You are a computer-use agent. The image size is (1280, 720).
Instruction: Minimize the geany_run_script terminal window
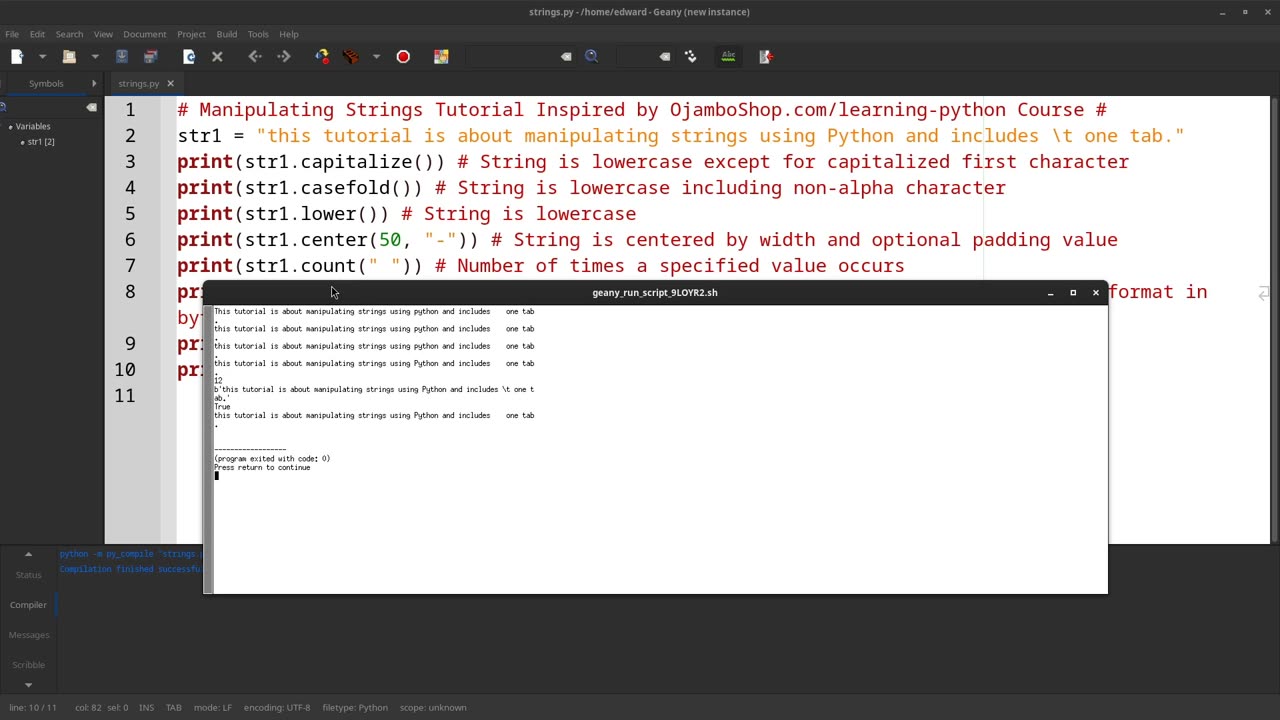pos(1050,293)
